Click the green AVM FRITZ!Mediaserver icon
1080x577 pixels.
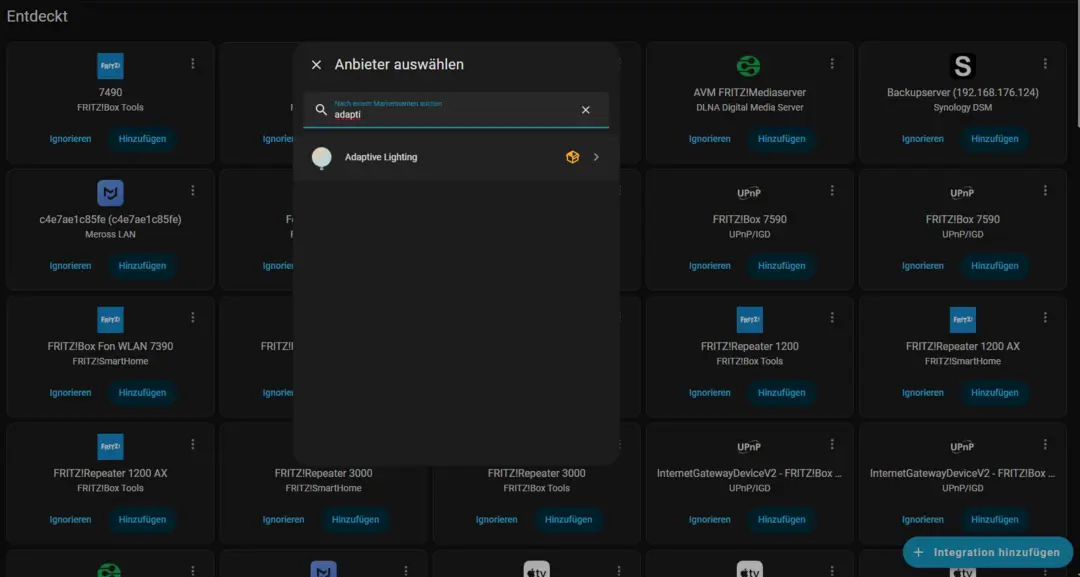(749, 63)
